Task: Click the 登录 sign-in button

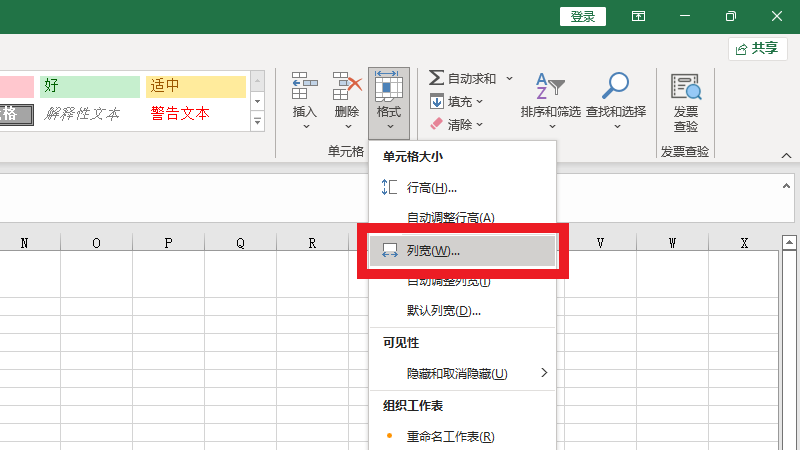Action: 583,16
